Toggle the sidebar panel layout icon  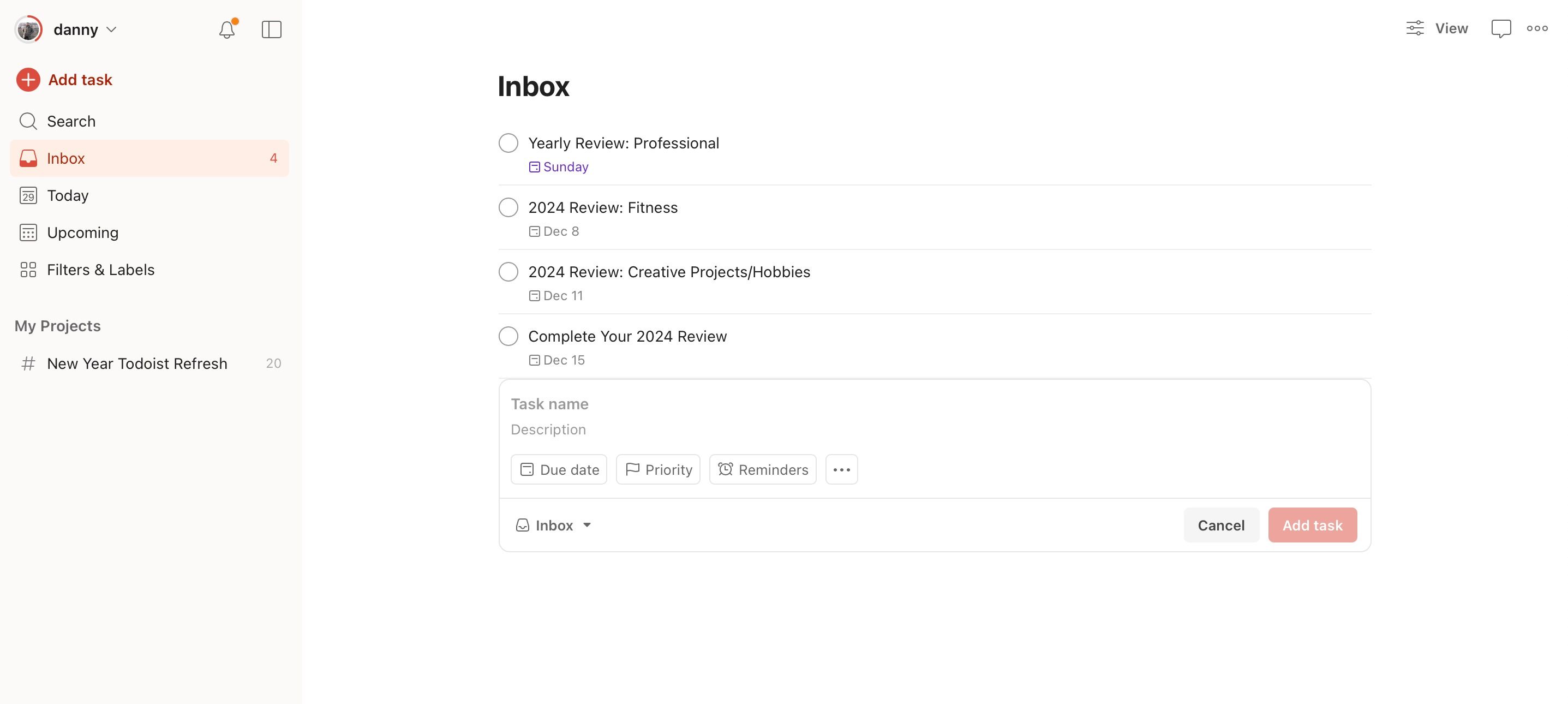[x=272, y=29]
